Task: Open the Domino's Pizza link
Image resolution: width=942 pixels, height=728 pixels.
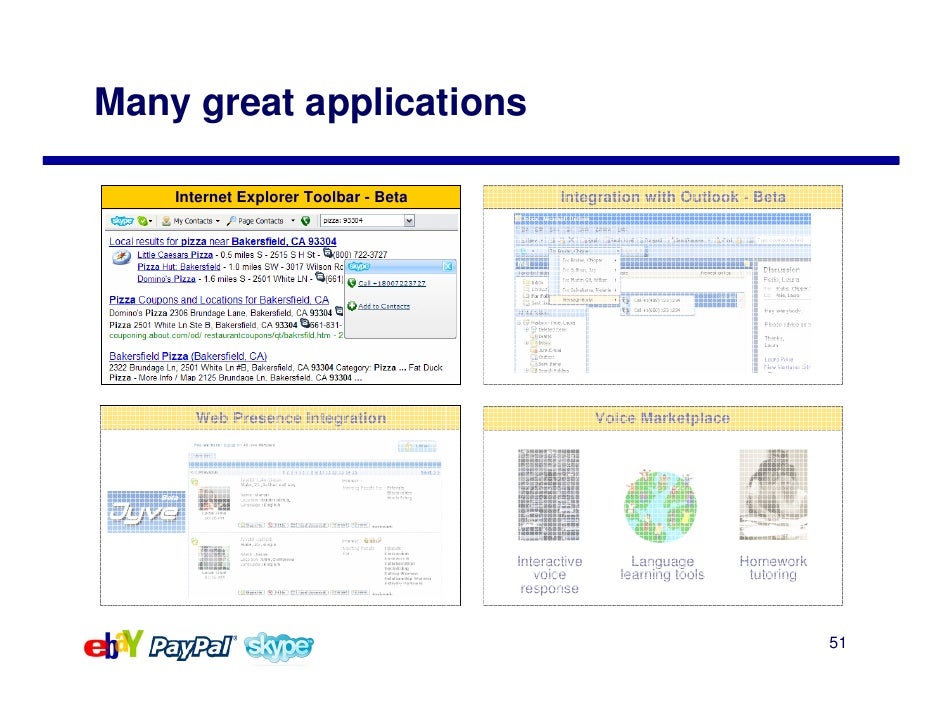Action: tap(166, 279)
